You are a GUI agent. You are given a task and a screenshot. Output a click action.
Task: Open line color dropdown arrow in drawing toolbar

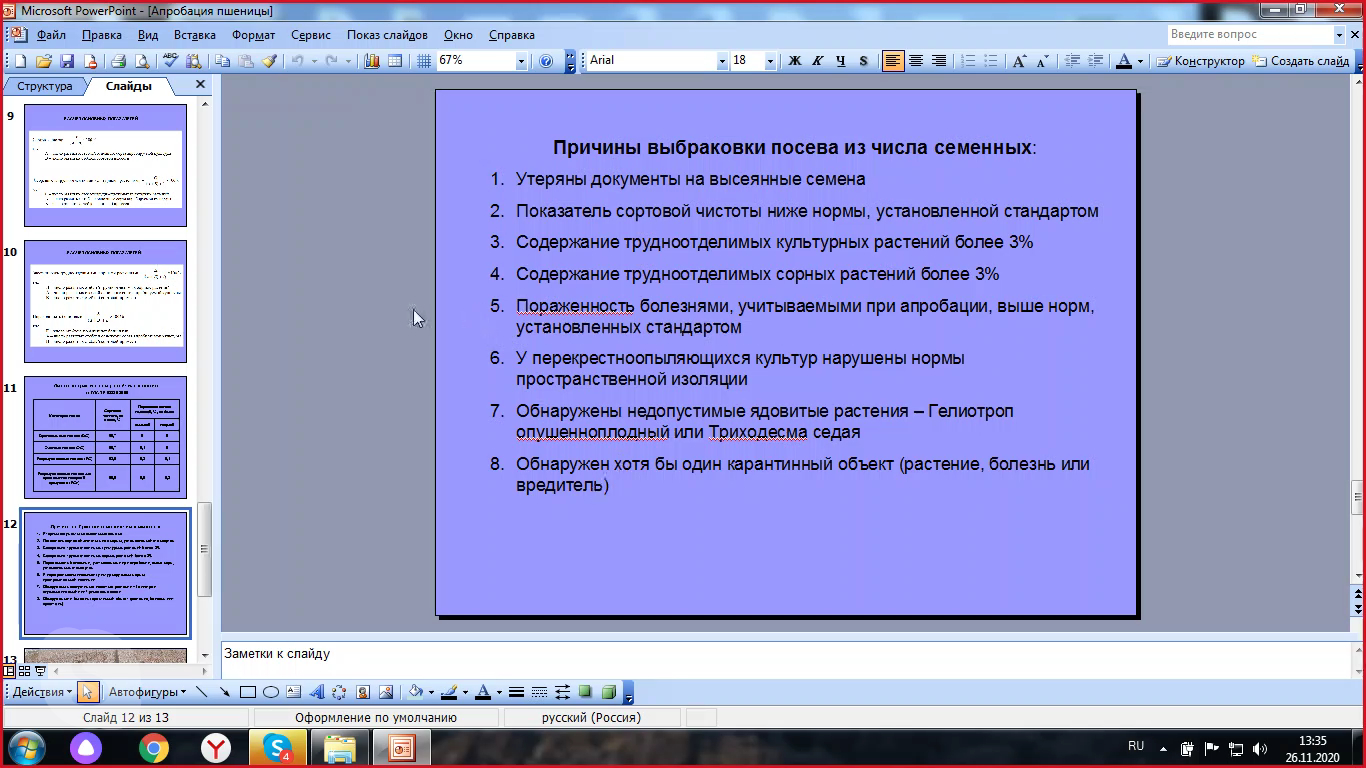point(466,691)
